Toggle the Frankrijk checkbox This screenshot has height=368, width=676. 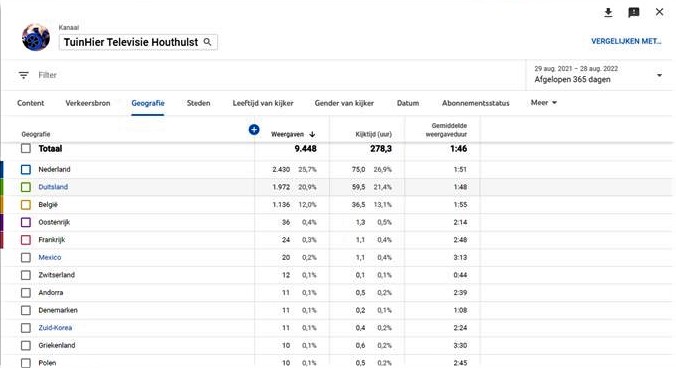pos(26,240)
